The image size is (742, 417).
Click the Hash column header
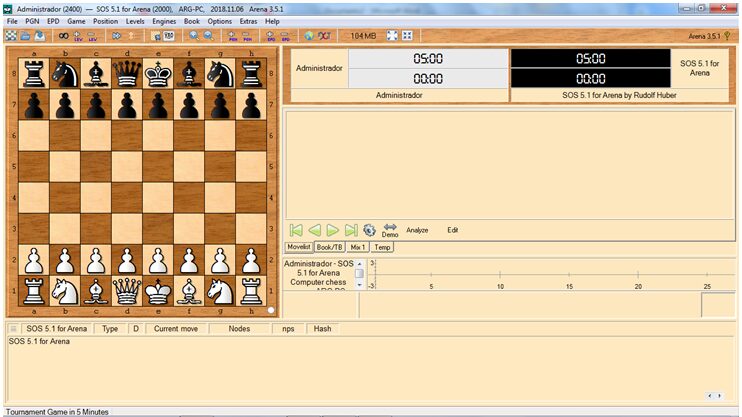[x=323, y=328]
